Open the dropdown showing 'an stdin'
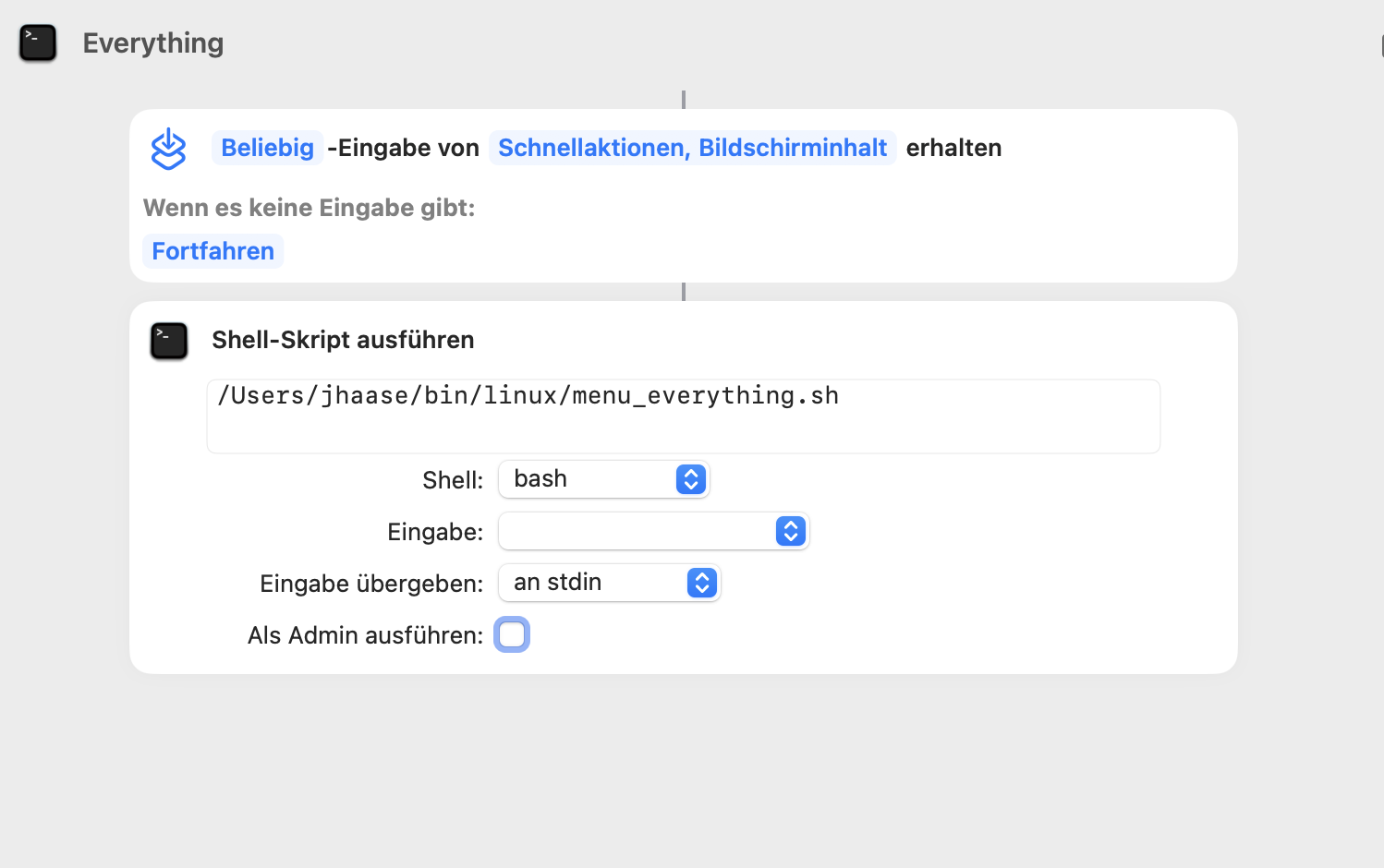 coord(609,583)
